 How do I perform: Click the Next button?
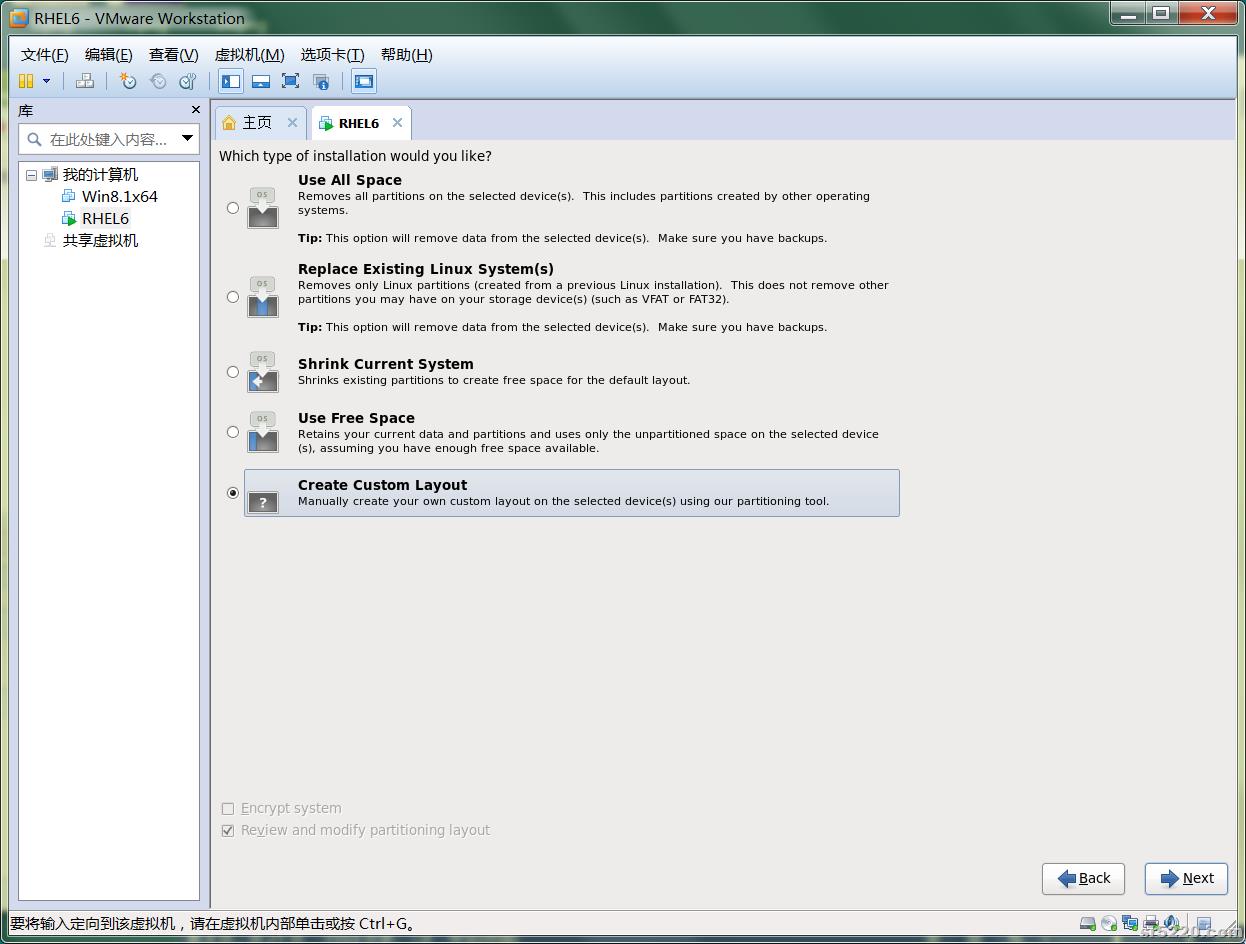pos(1186,878)
